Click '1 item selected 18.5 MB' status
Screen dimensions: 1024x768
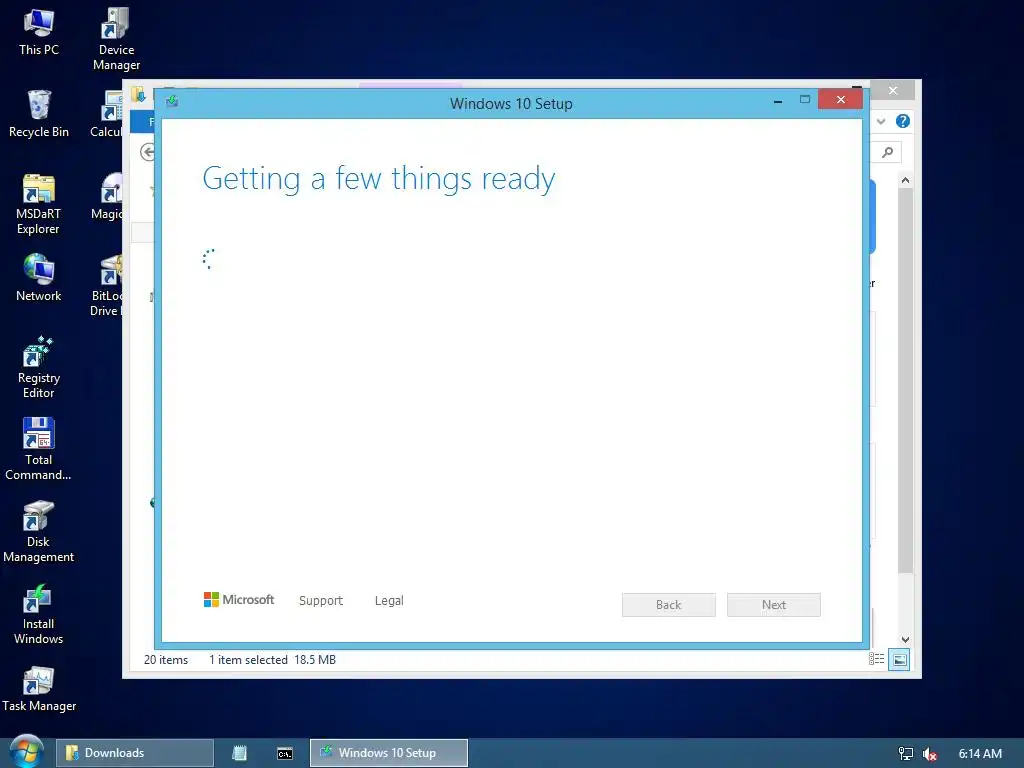(272, 660)
